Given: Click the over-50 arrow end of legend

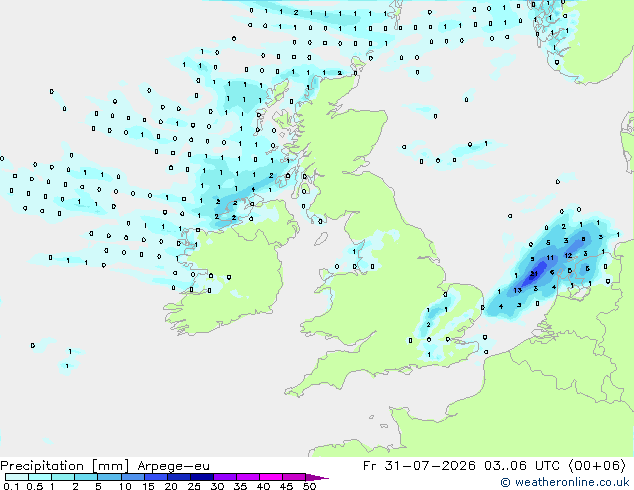Looking at the screenshot, I should pyautogui.click(x=317, y=477).
